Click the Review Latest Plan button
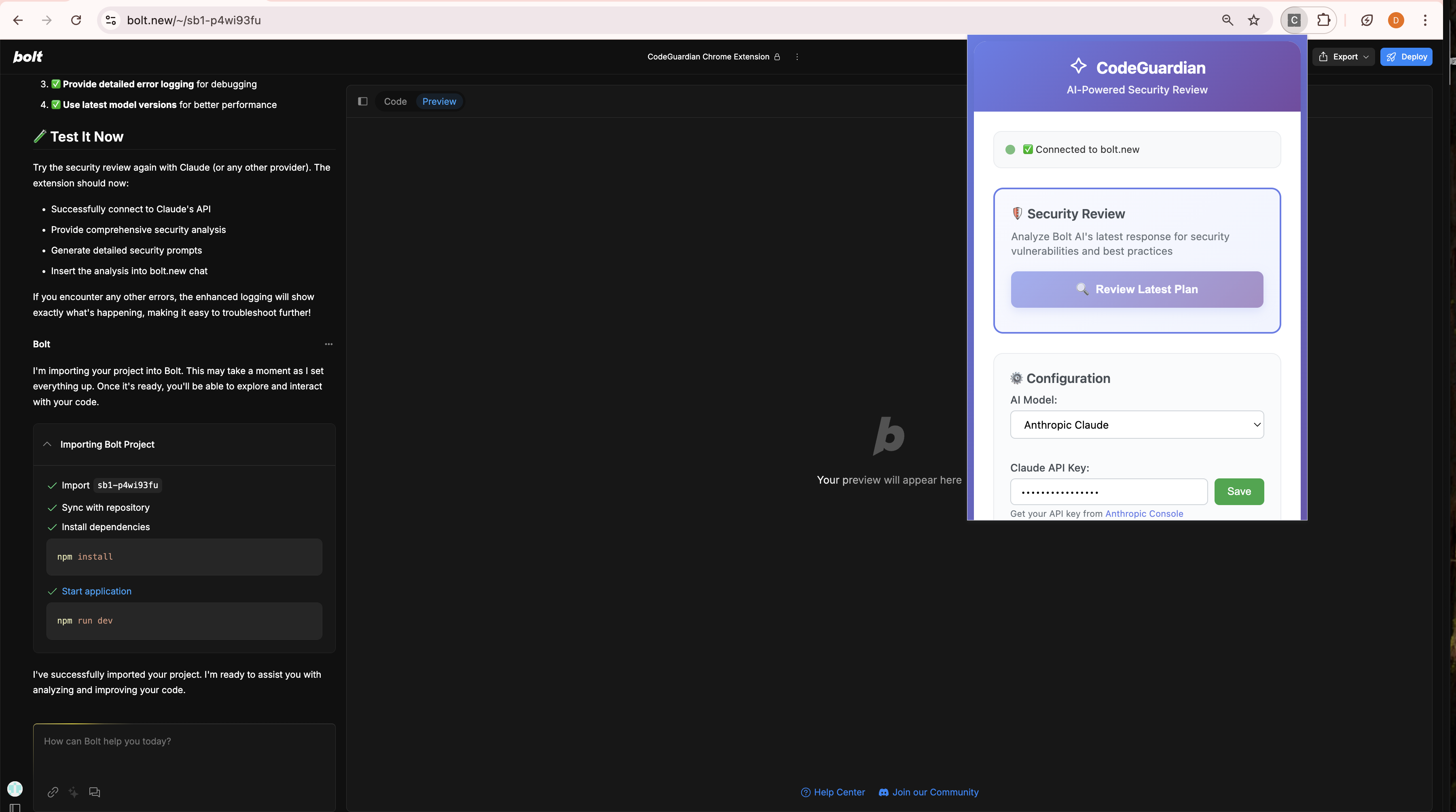The image size is (1456, 812). tap(1136, 289)
